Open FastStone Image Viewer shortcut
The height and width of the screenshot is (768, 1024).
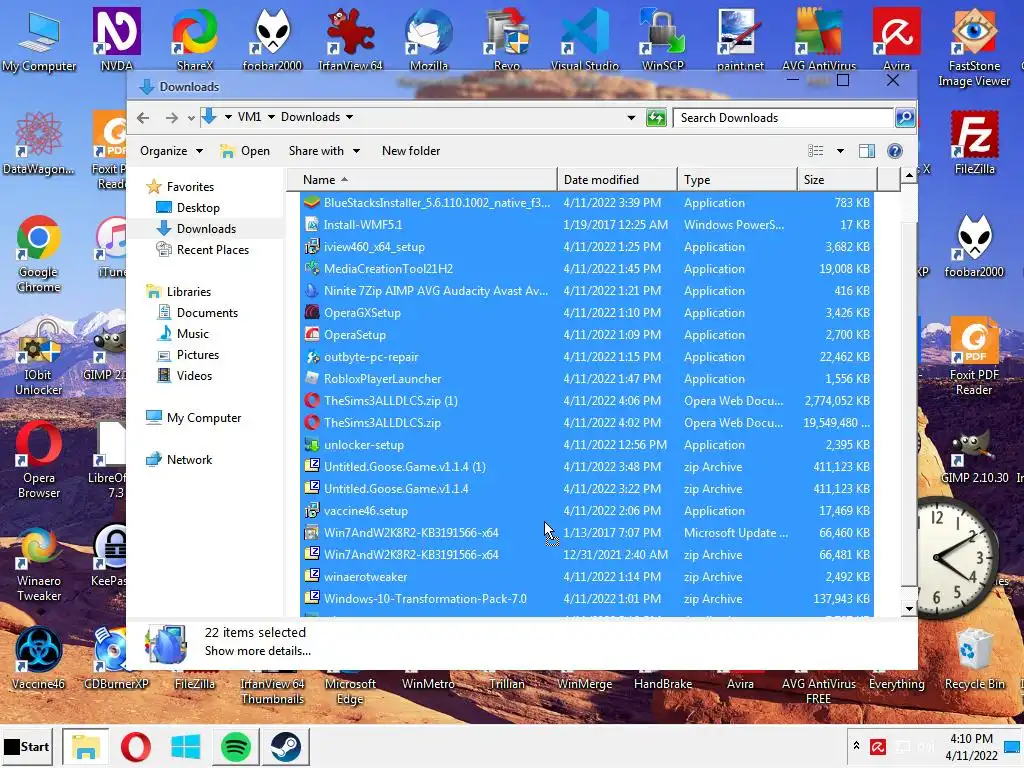974,47
